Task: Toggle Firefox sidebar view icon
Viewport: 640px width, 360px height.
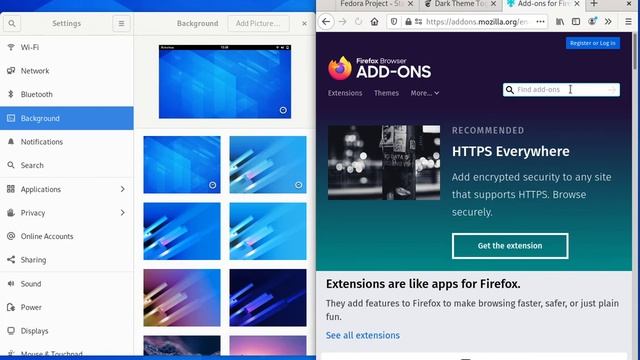Action: (576, 22)
